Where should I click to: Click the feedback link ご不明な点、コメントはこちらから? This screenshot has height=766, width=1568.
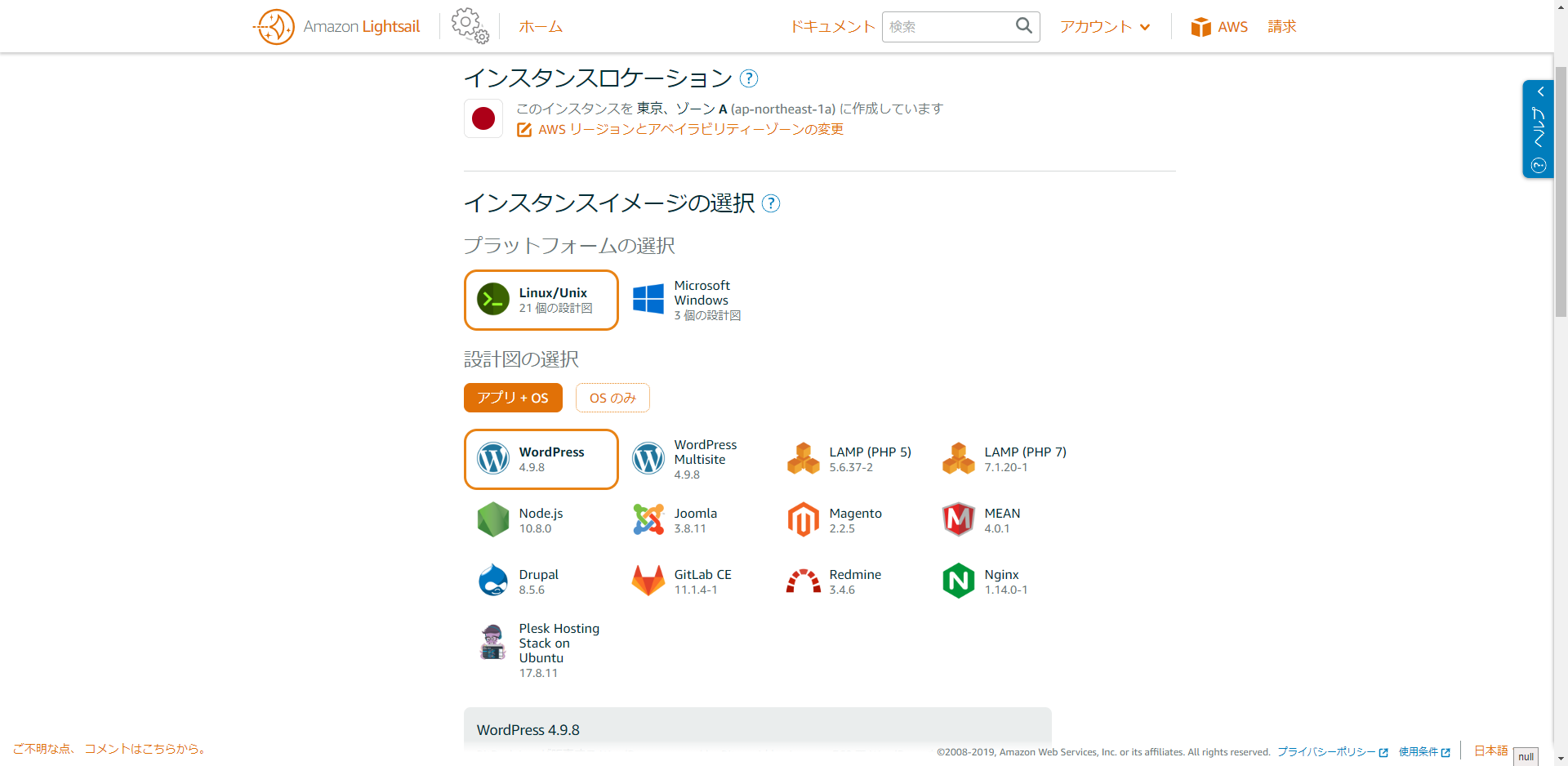point(109,749)
